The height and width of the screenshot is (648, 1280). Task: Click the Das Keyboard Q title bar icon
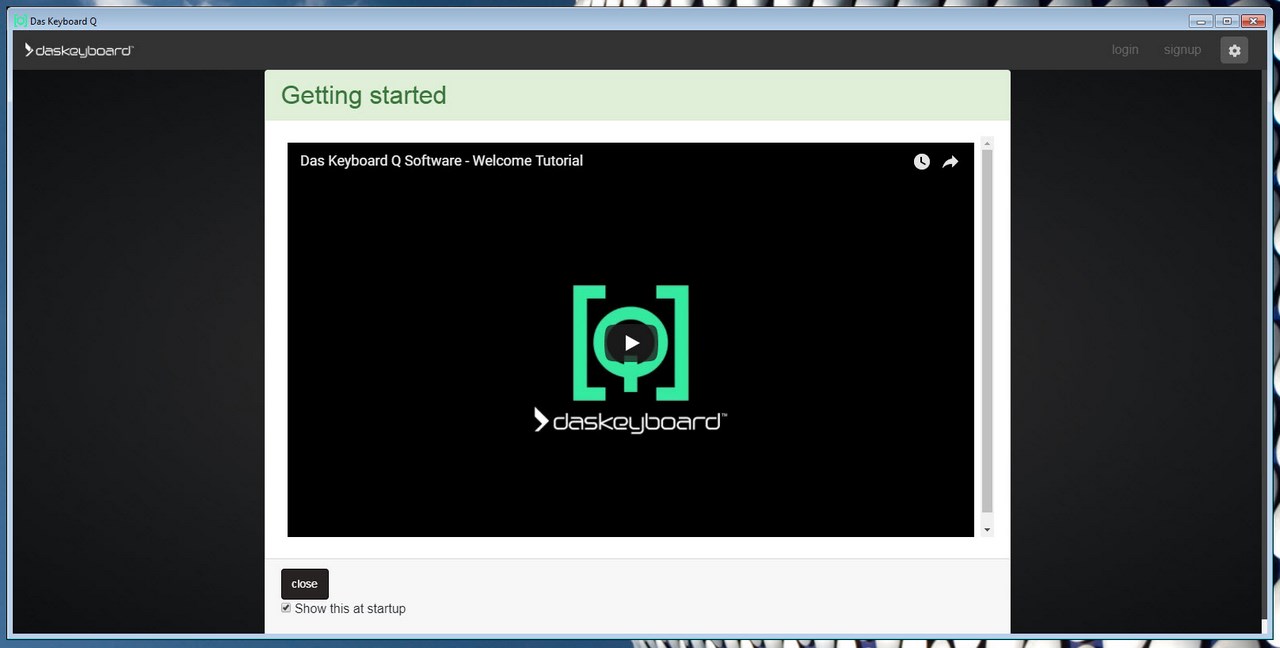[20, 21]
